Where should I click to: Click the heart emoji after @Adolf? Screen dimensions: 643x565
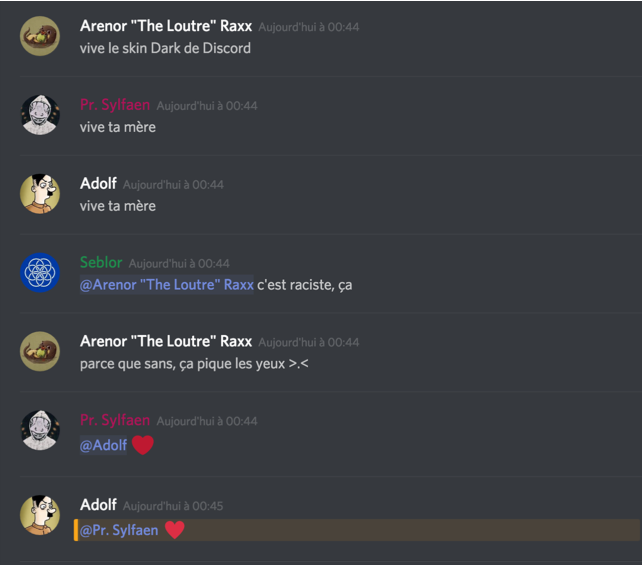[143, 445]
